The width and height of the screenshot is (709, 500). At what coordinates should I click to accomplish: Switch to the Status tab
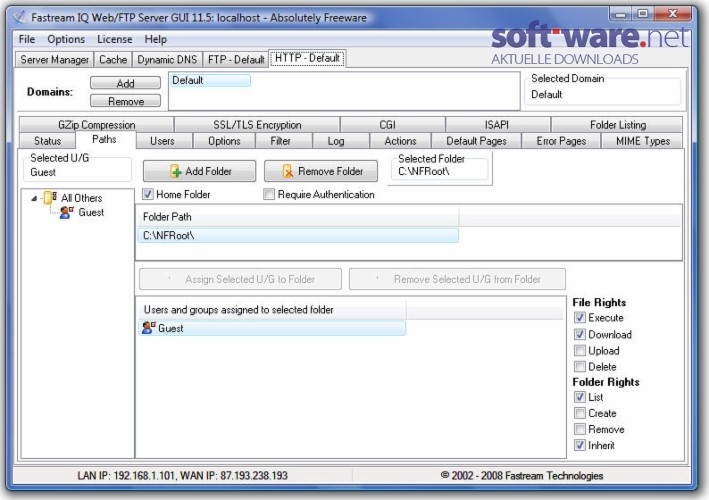coord(47,141)
